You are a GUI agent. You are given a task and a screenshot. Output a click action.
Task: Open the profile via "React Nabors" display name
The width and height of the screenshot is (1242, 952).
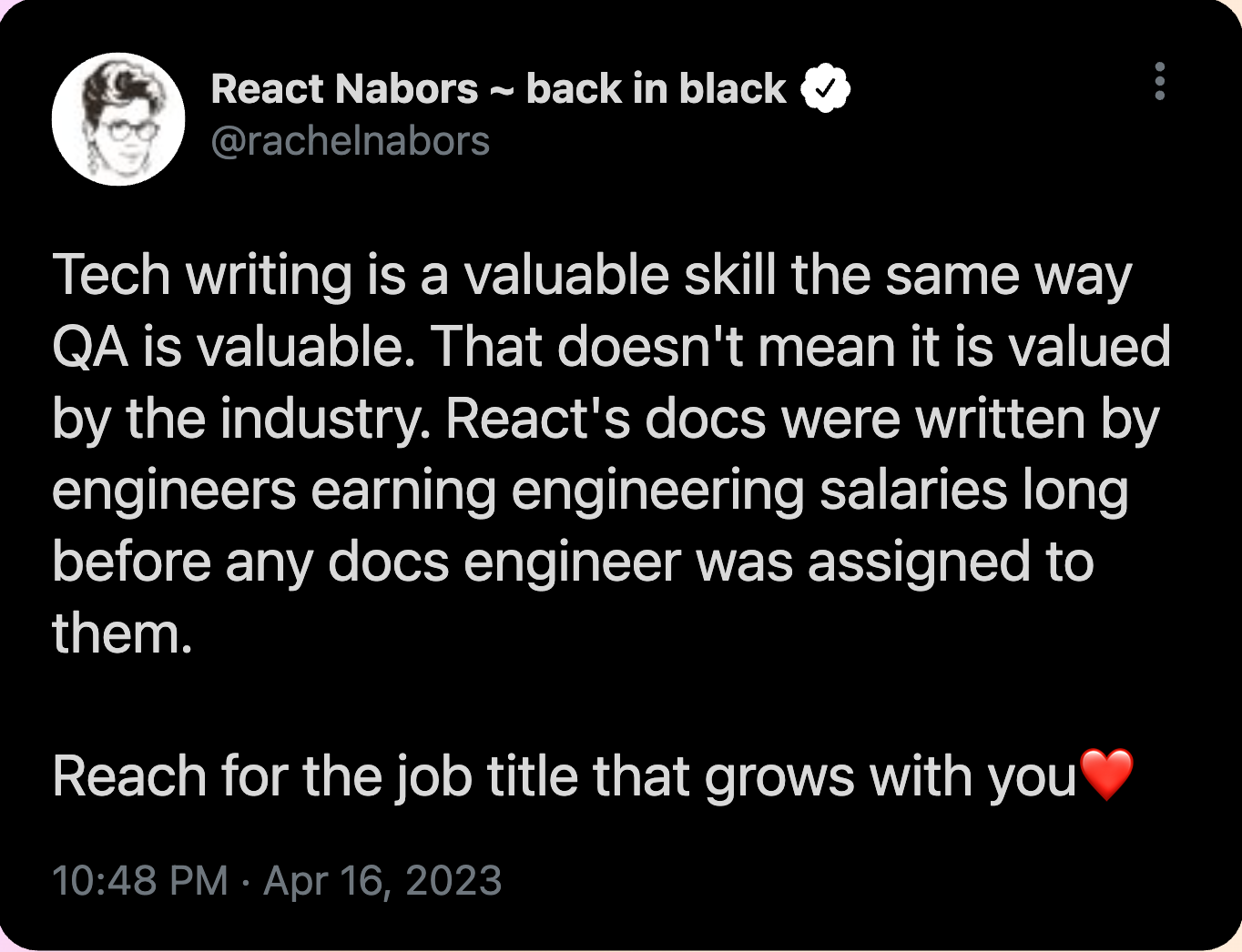[x=344, y=89]
